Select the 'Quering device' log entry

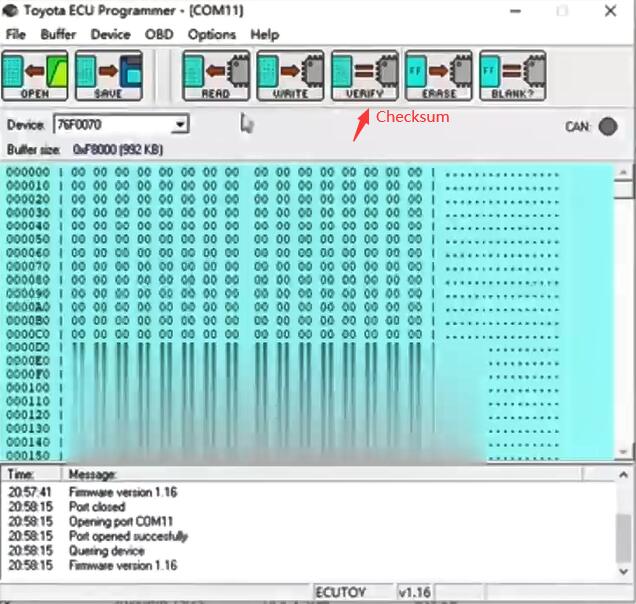point(308,550)
